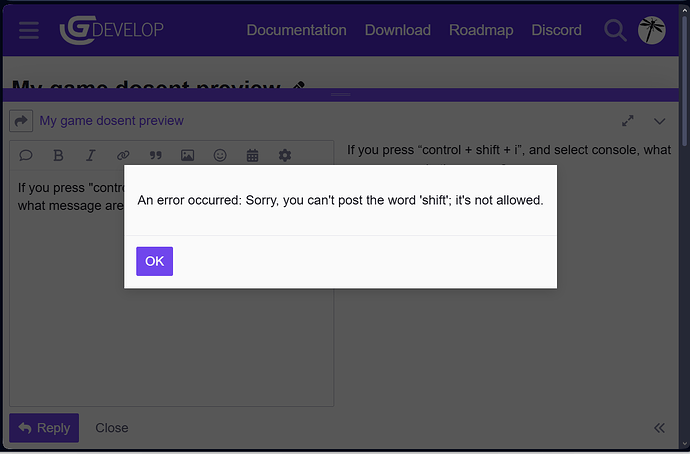This screenshot has height=454, width=690.
Task: Hide the preview with the double chevron
Action: coord(659,428)
